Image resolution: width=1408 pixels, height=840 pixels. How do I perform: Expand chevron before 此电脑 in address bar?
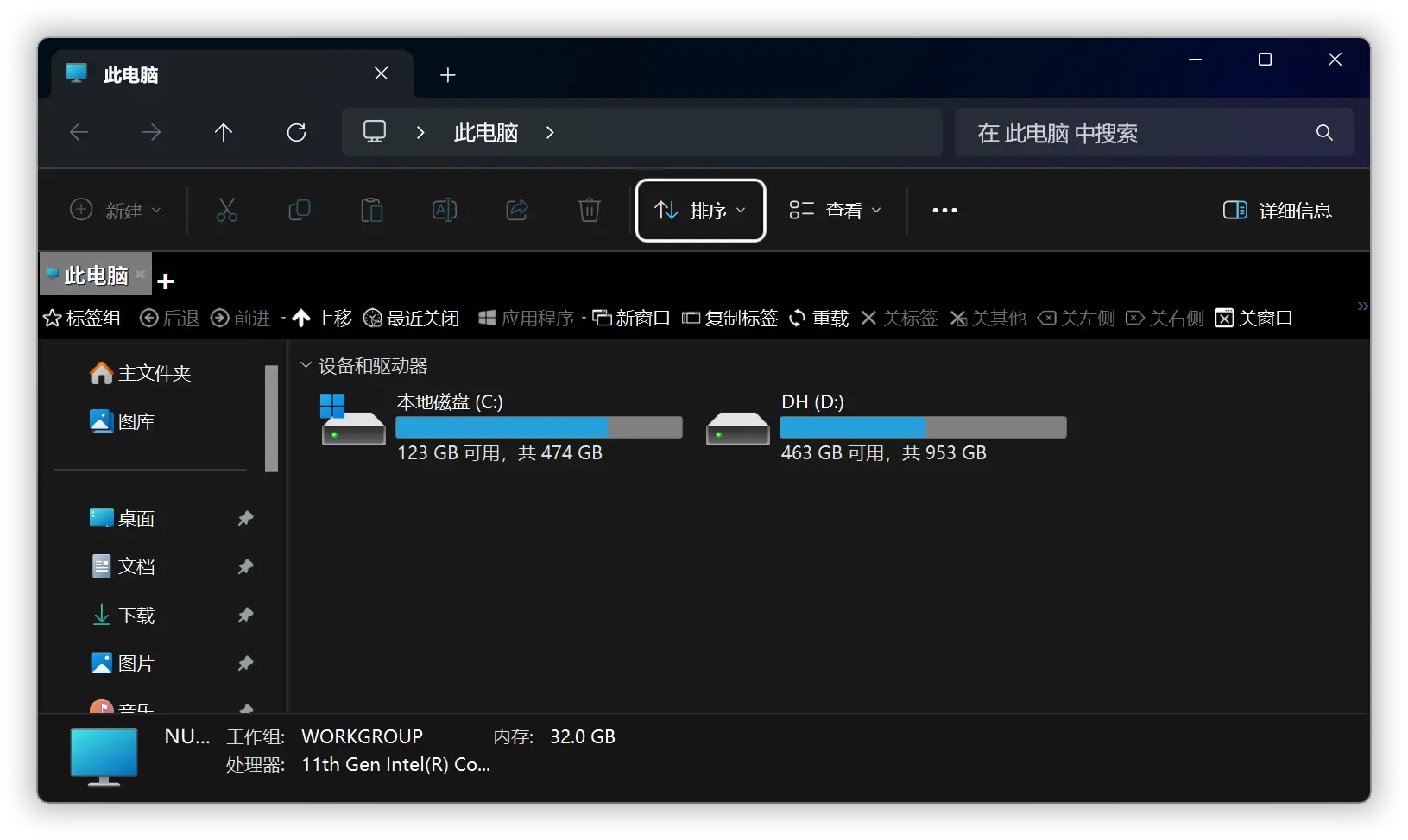420,132
